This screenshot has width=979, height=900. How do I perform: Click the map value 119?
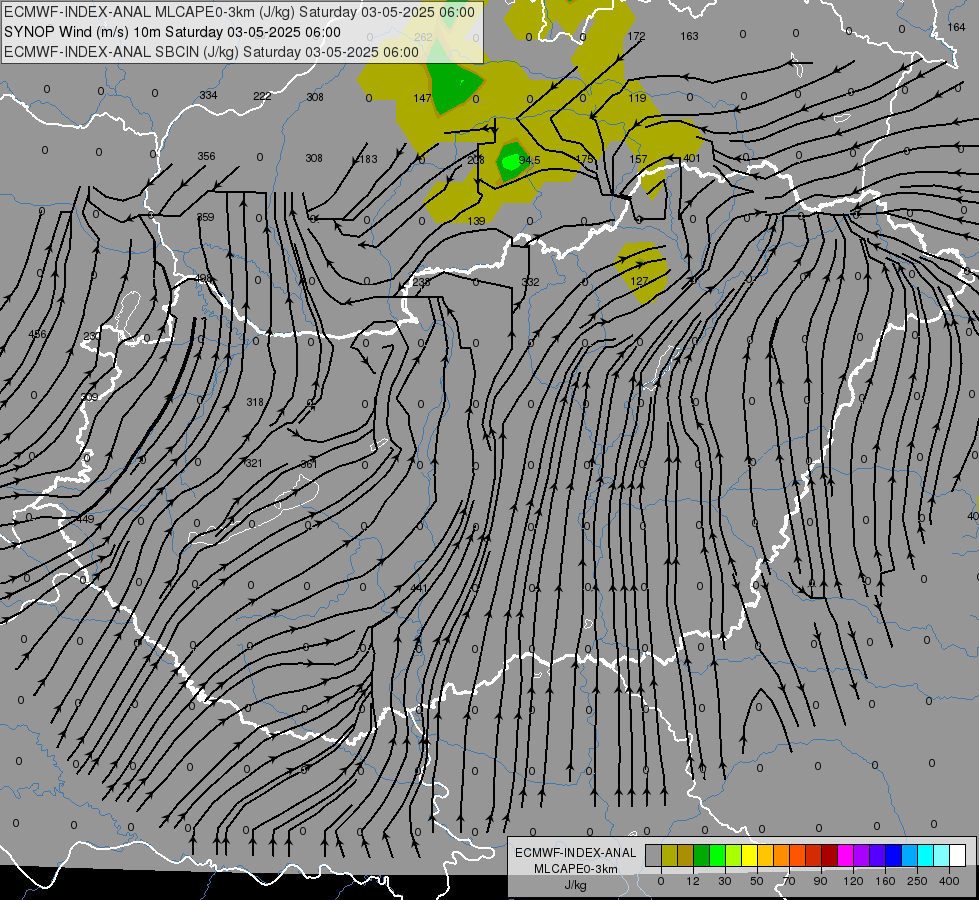(637, 98)
